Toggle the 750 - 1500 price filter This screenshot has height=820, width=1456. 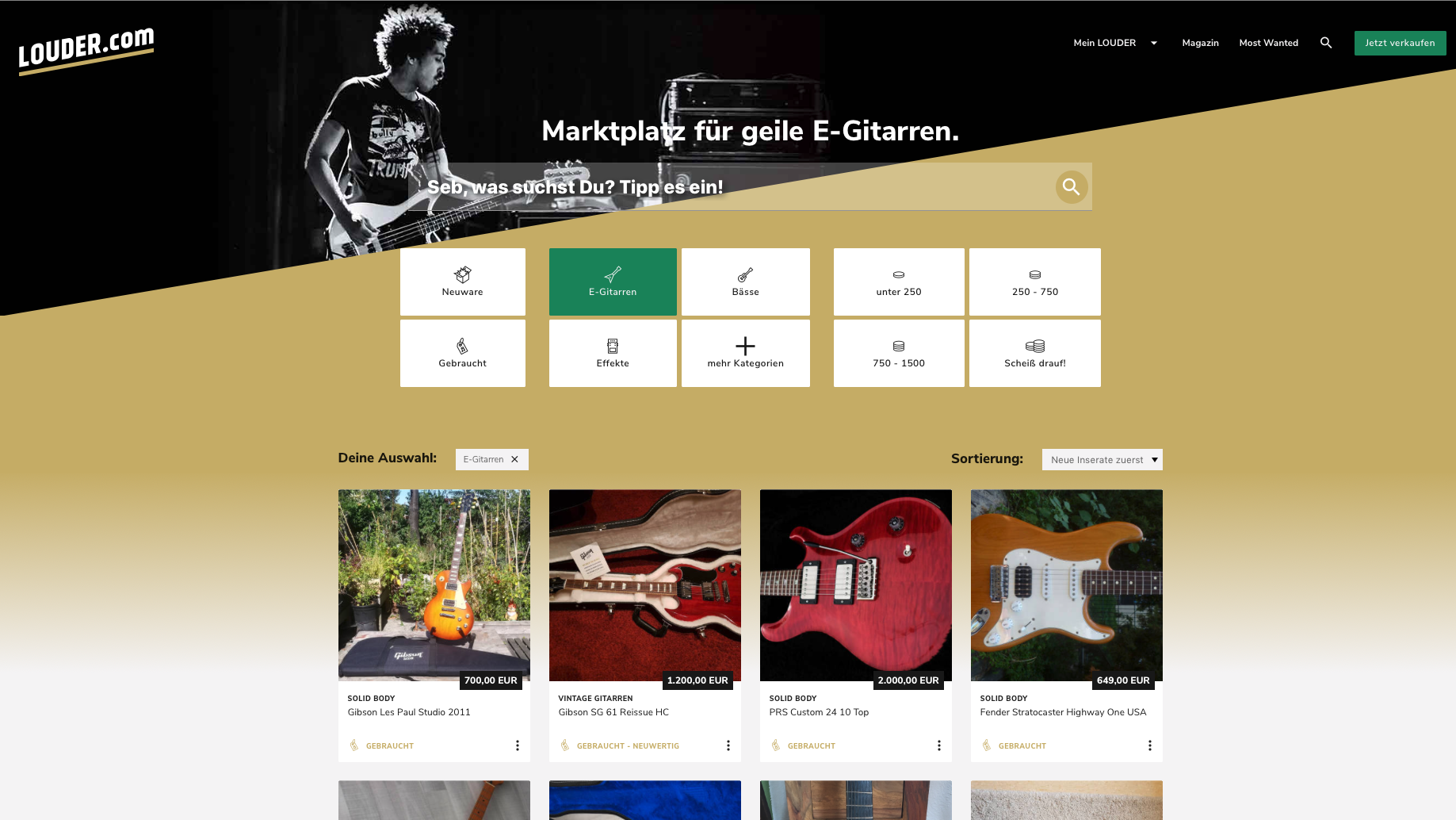(x=899, y=353)
